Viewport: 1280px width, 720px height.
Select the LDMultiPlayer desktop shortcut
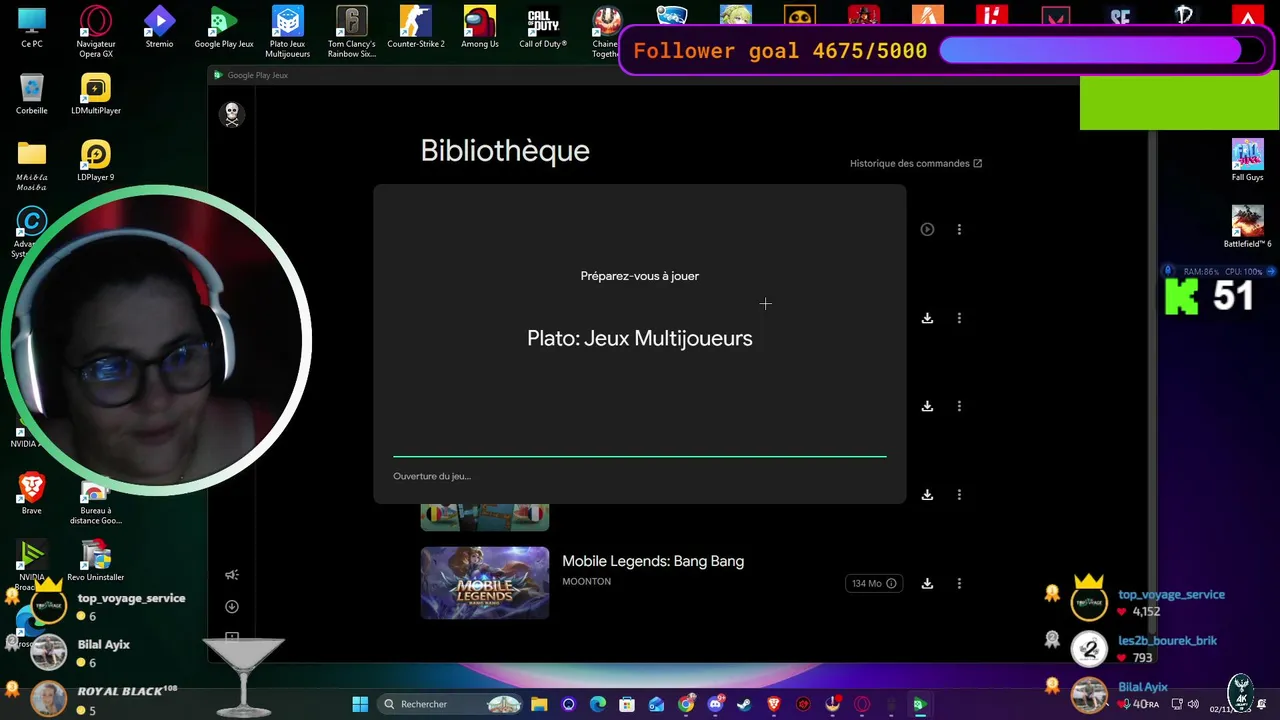[96, 95]
